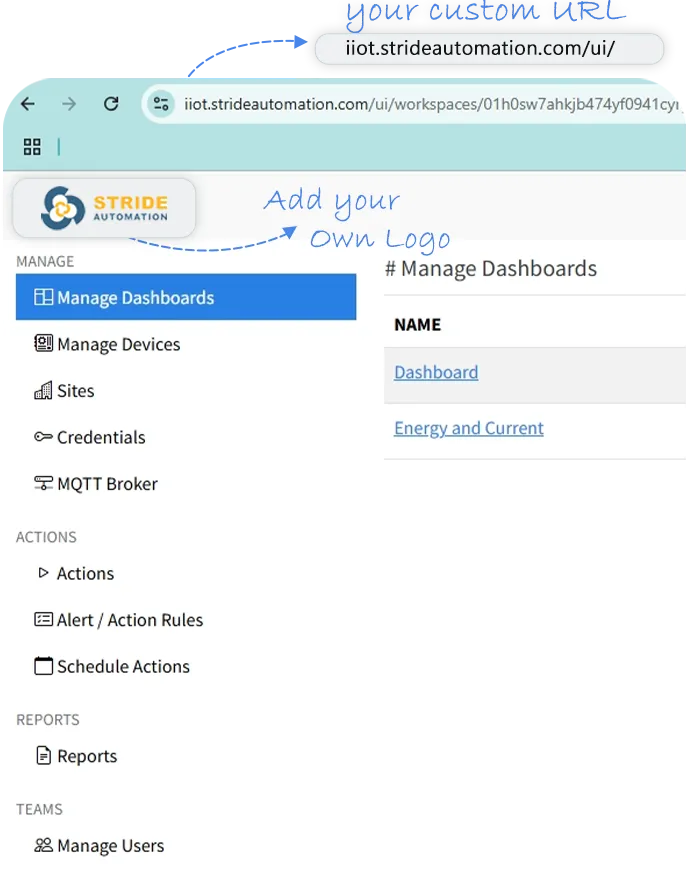The width and height of the screenshot is (688, 878).
Task: Click the Schedule Actions calendar icon
Action: click(43, 666)
